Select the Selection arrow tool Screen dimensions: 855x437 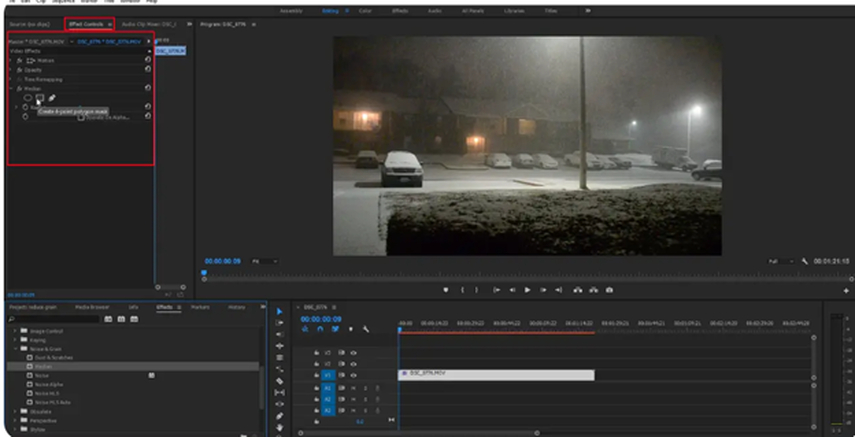[279, 312]
